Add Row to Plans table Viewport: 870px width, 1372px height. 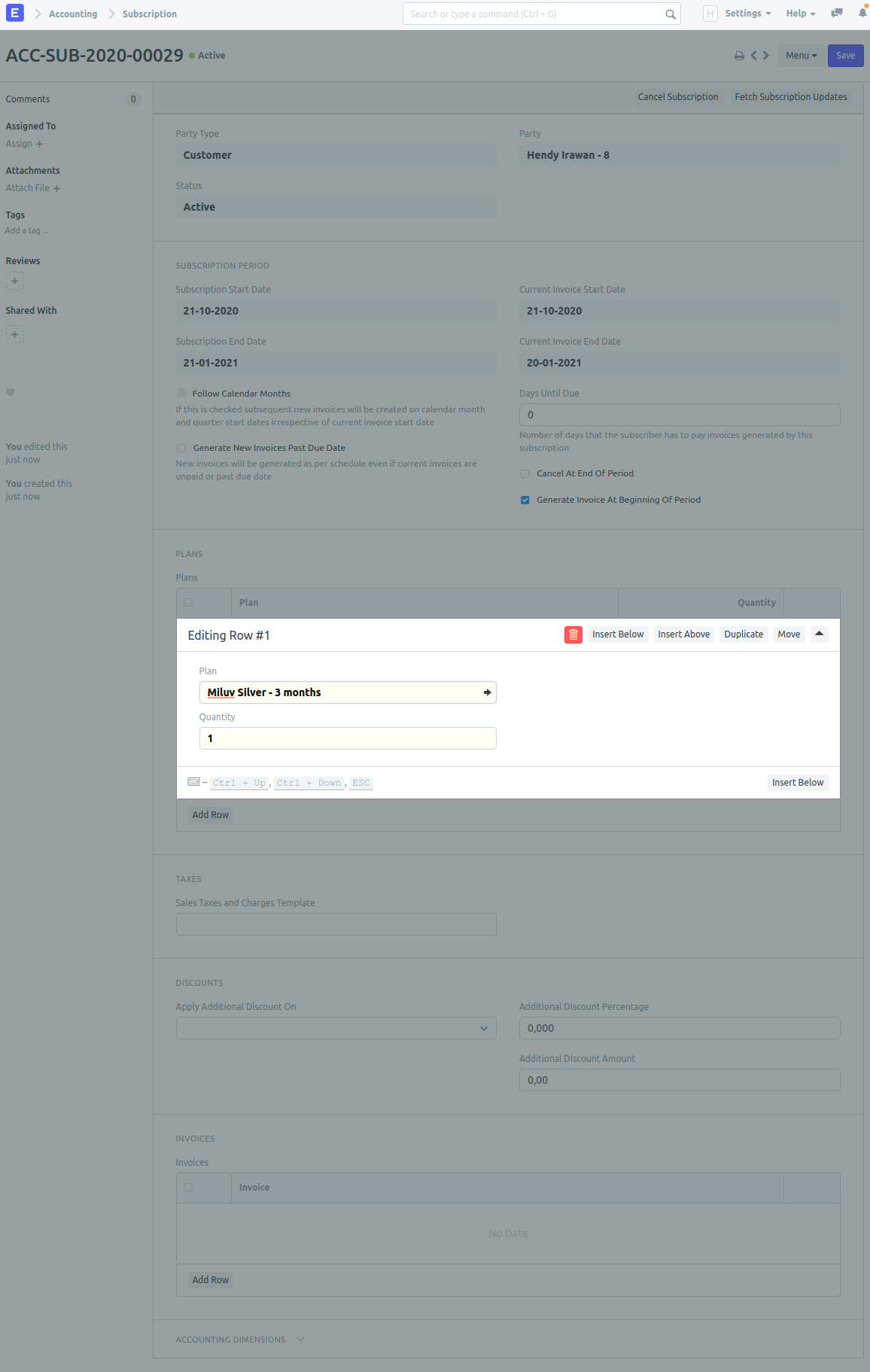pyautogui.click(x=210, y=815)
